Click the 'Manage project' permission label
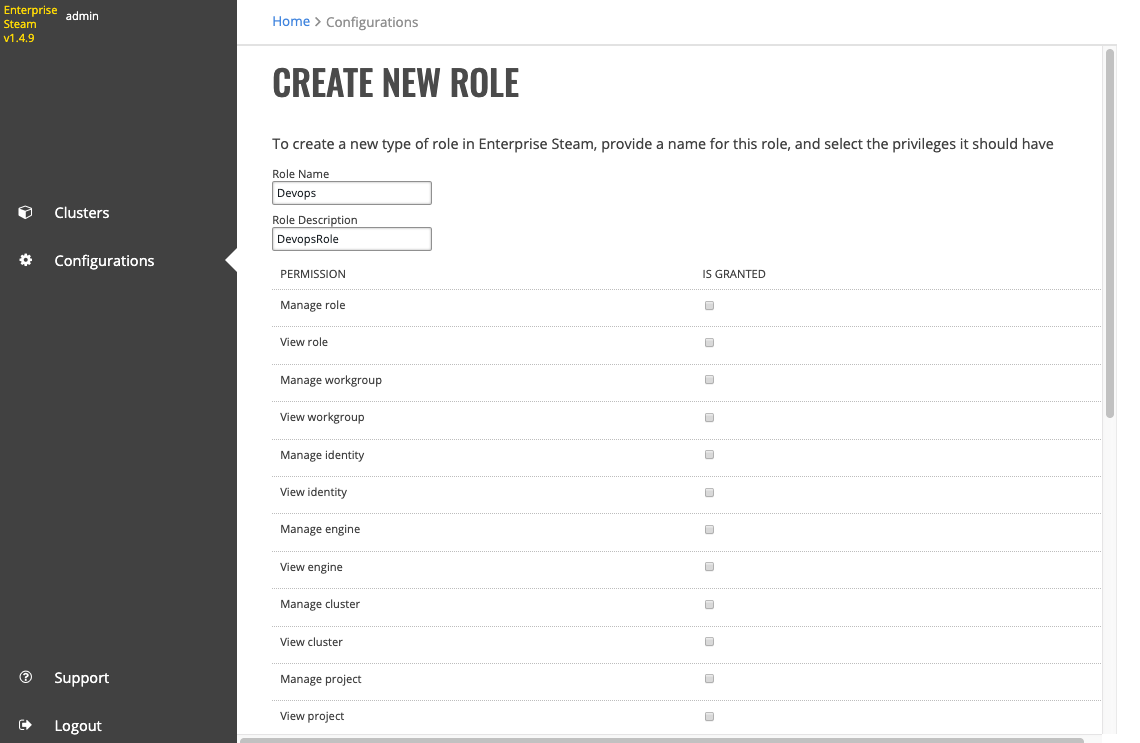 [x=321, y=679]
